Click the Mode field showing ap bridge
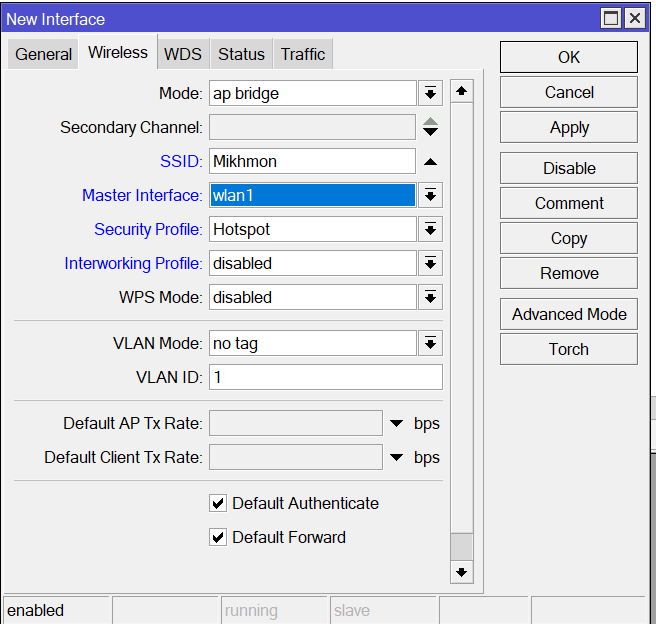 coord(313,93)
